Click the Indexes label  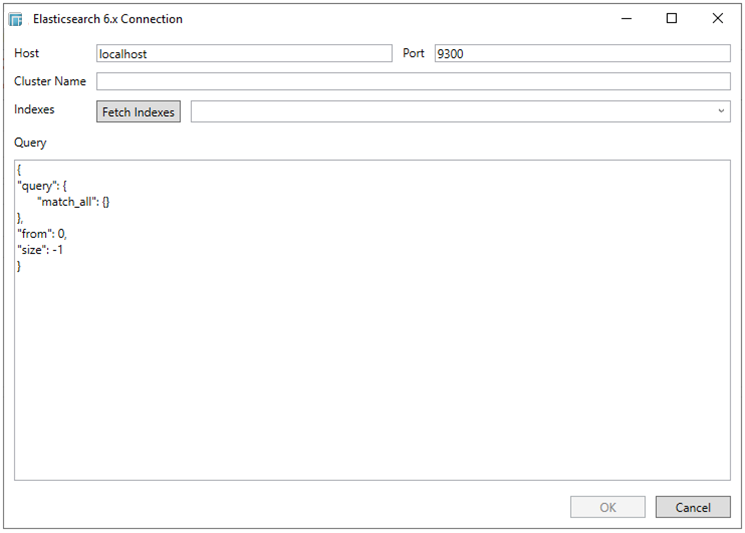coord(34,110)
